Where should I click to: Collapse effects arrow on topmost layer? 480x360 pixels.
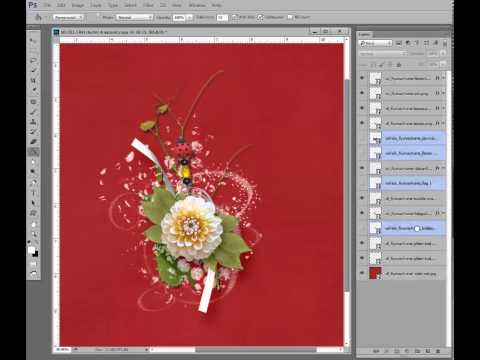click(444, 78)
